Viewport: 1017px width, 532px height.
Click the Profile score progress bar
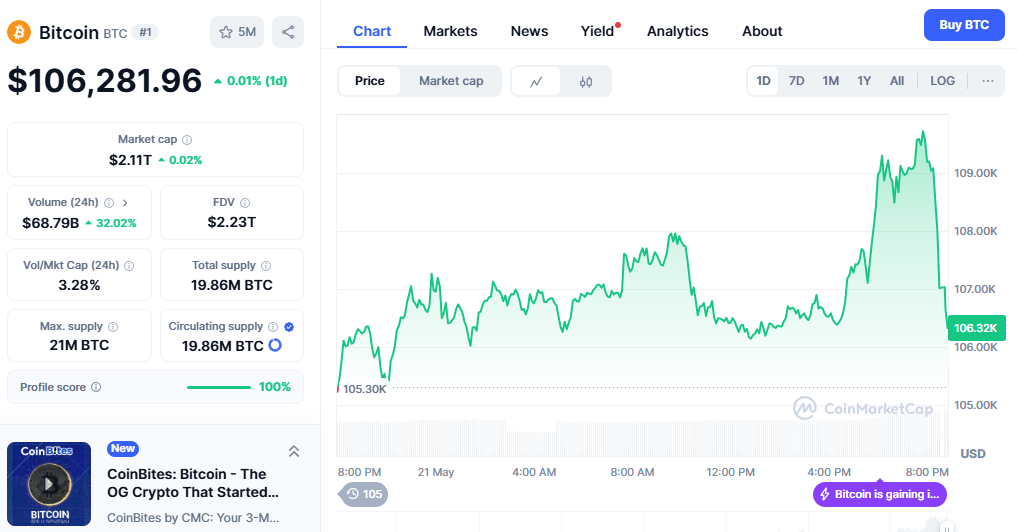(219, 387)
